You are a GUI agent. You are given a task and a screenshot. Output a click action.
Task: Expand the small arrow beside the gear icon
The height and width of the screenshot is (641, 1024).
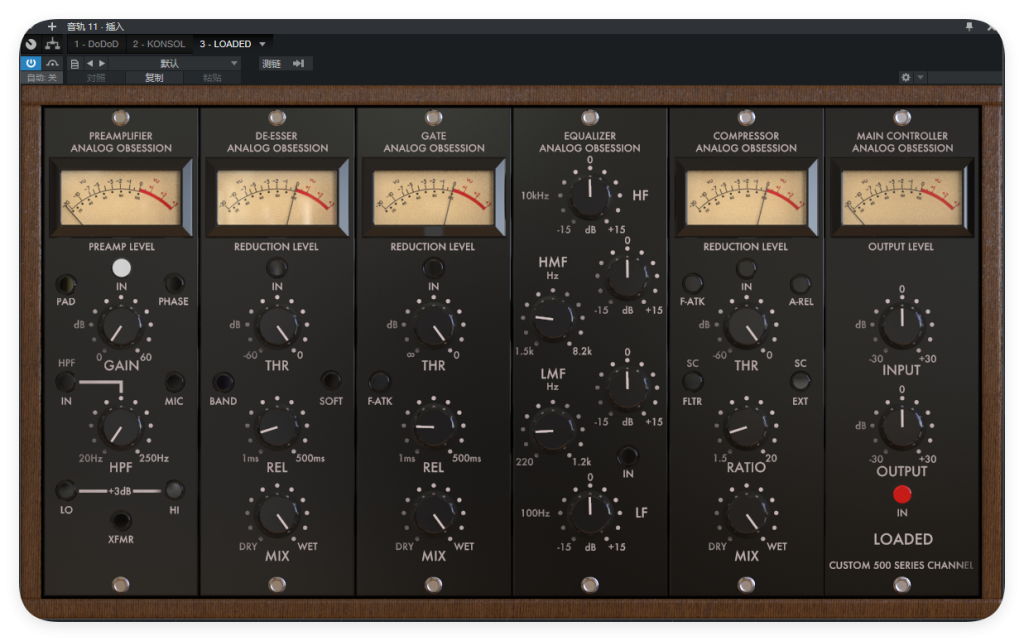point(920,77)
